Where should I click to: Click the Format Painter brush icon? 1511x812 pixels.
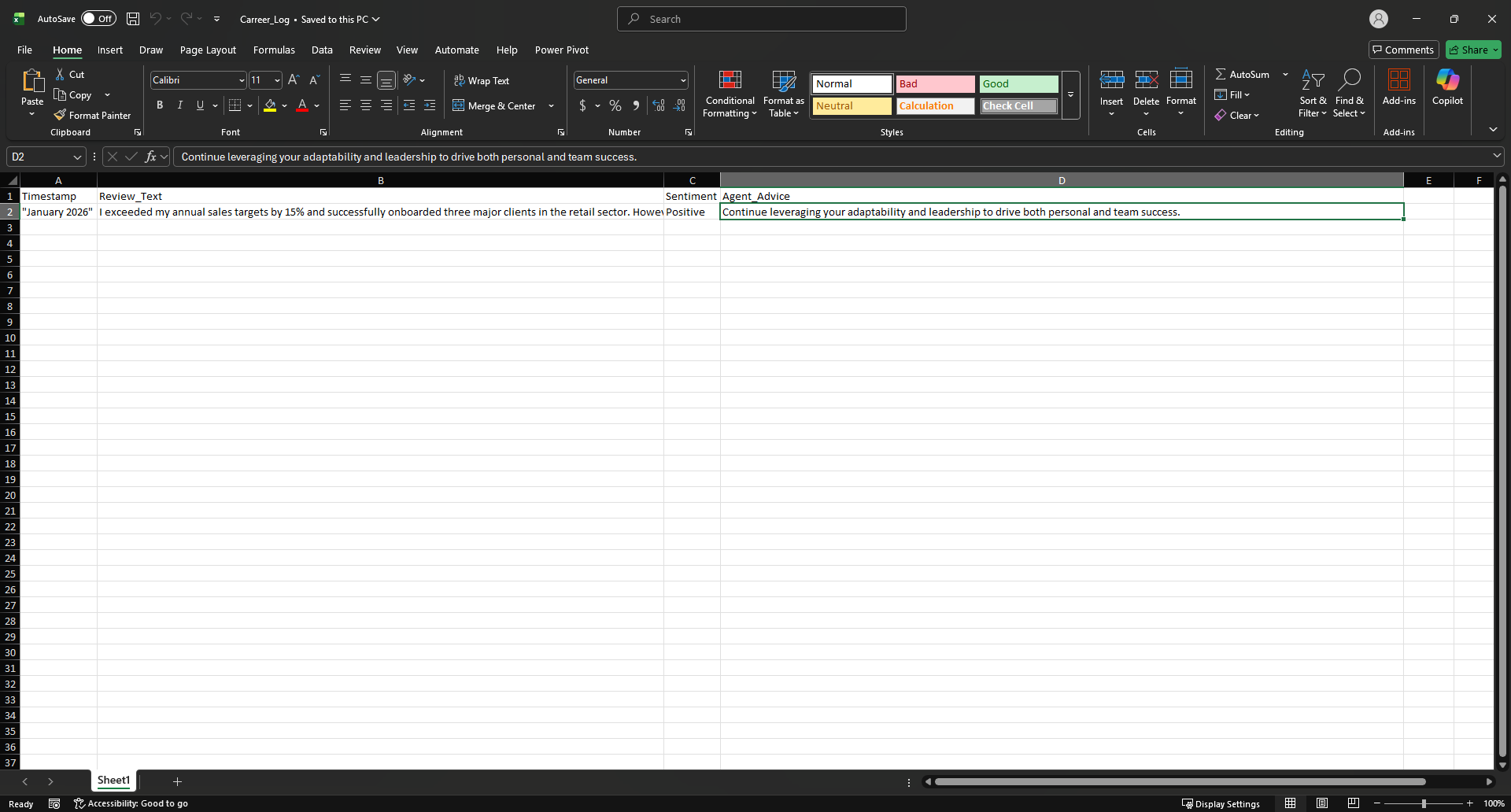[60, 115]
